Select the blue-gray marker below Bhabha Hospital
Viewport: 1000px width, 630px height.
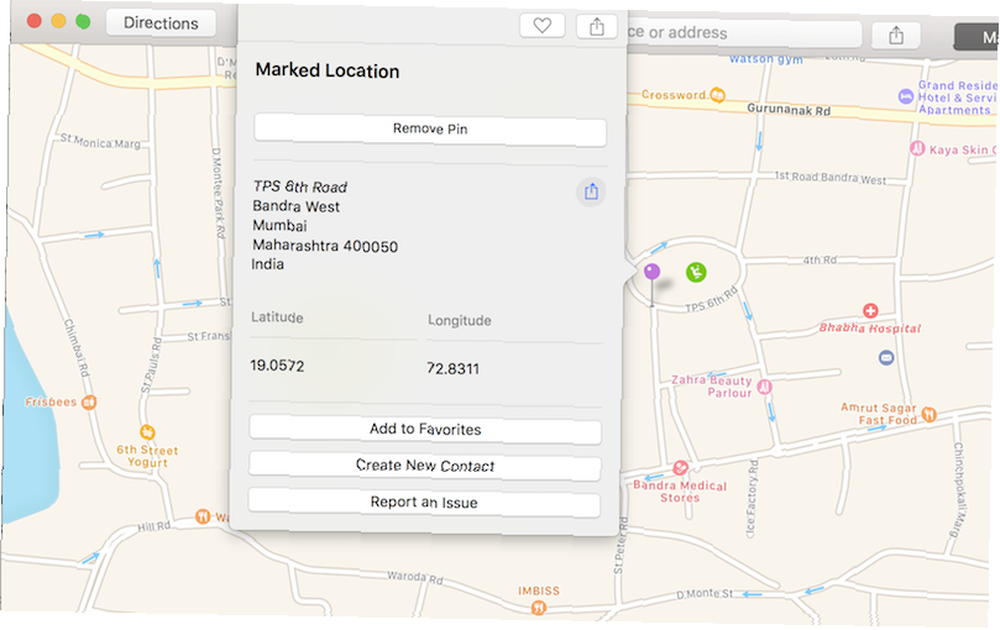pos(886,358)
